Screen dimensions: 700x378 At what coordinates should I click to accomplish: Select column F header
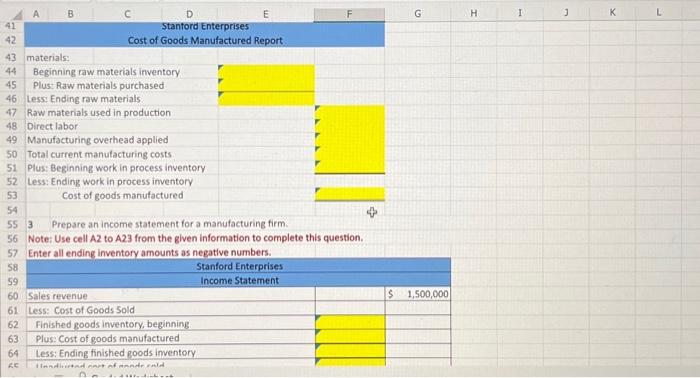(349, 14)
